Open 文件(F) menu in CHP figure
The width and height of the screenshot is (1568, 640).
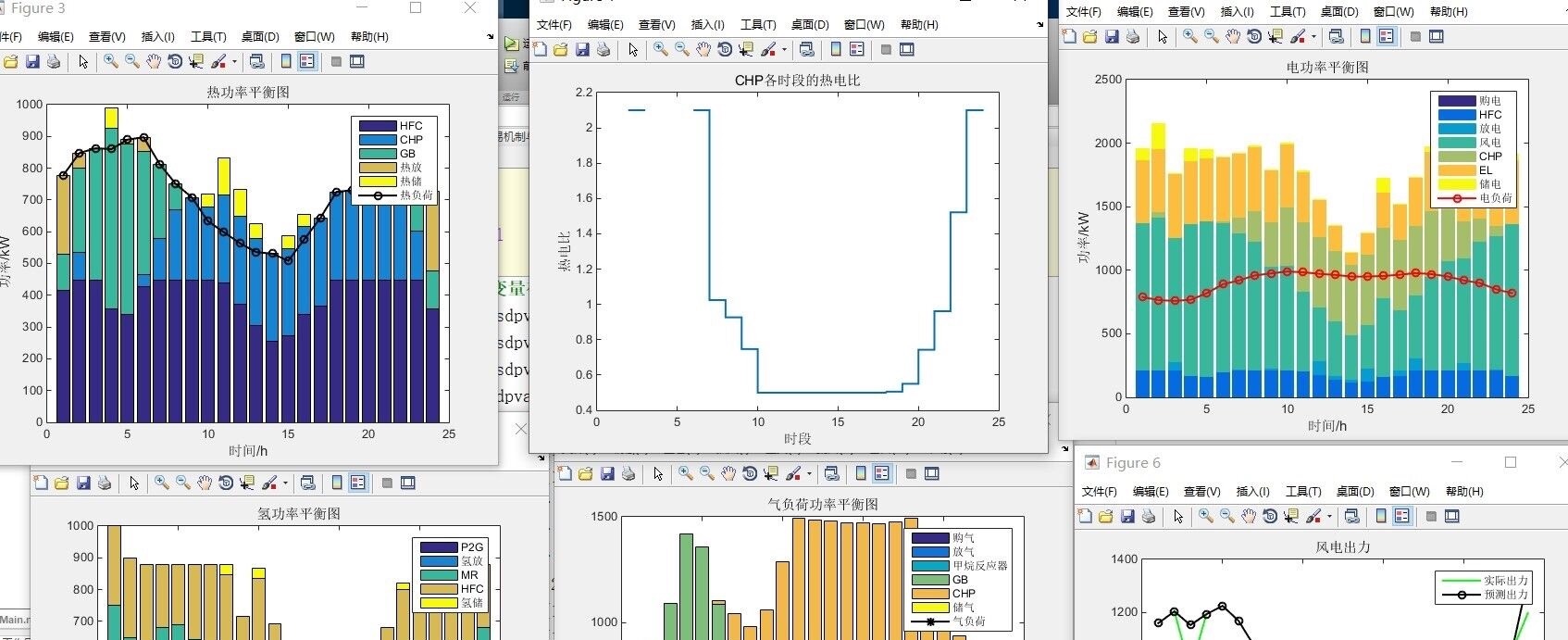coord(554,24)
